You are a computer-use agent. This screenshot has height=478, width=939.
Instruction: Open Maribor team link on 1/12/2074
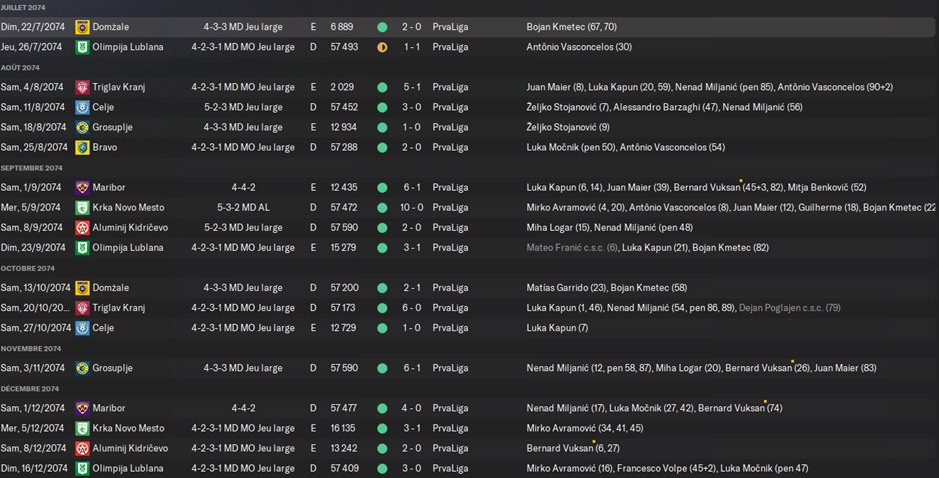click(x=108, y=408)
